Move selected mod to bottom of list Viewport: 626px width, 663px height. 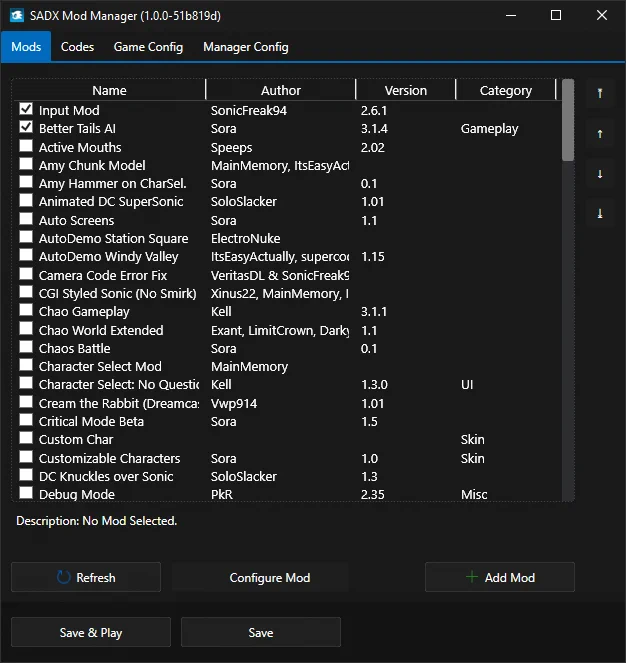(600, 214)
